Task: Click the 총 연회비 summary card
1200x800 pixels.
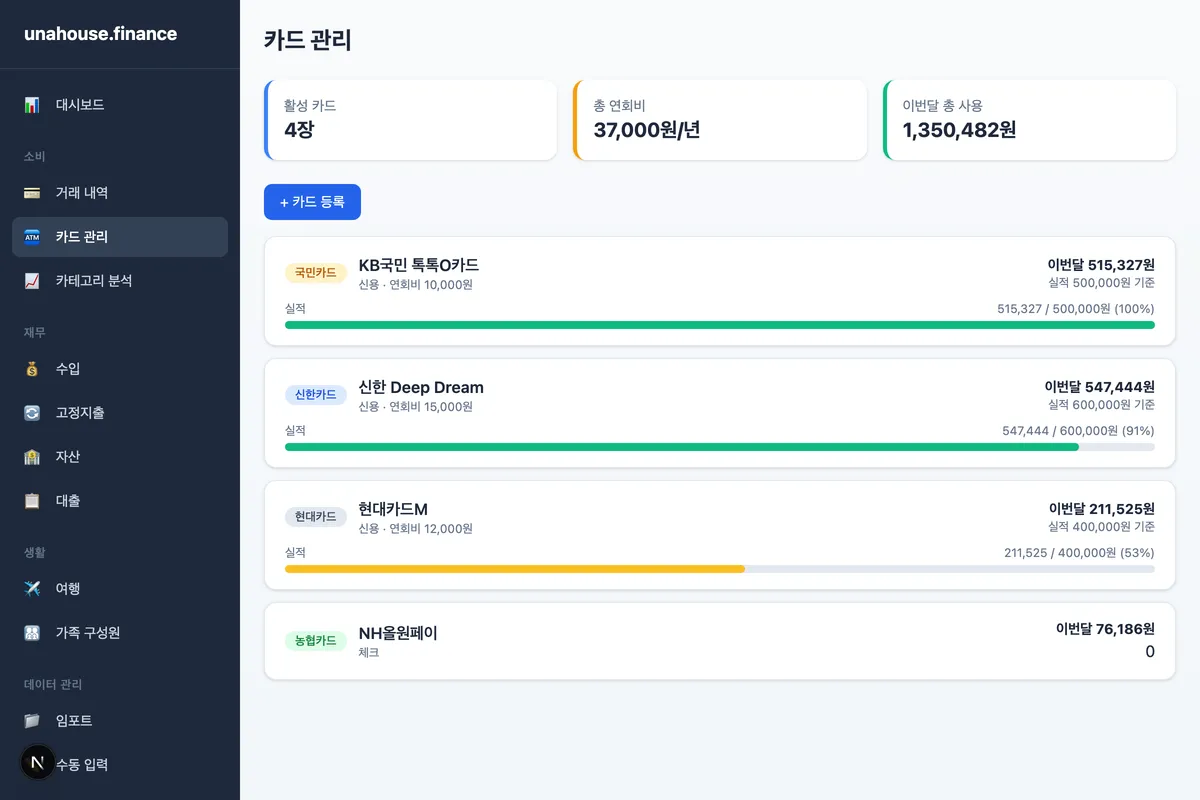Action: coord(720,120)
